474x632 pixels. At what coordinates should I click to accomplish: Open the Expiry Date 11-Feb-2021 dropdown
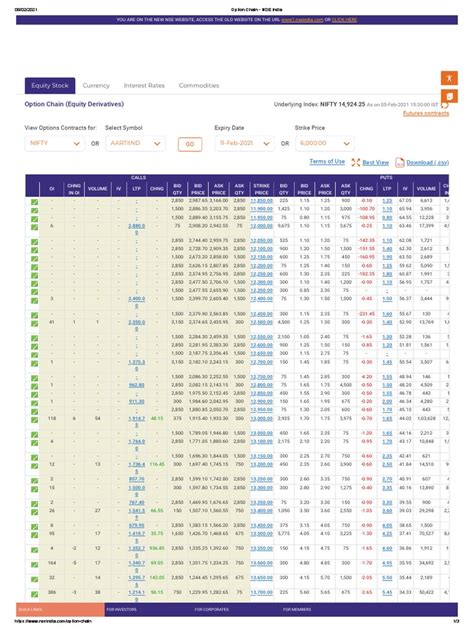pyautogui.click(x=244, y=143)
